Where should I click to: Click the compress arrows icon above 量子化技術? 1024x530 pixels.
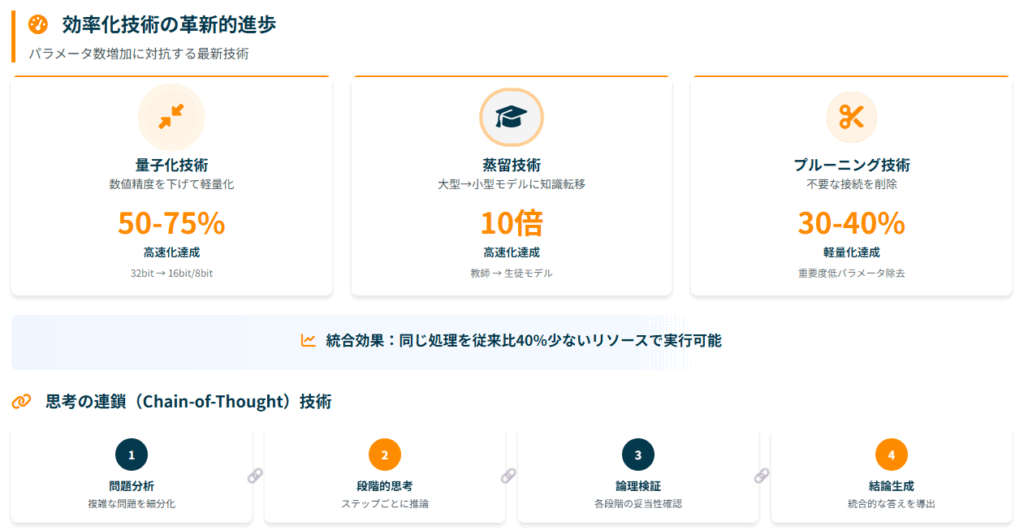[x=171, y=117]
